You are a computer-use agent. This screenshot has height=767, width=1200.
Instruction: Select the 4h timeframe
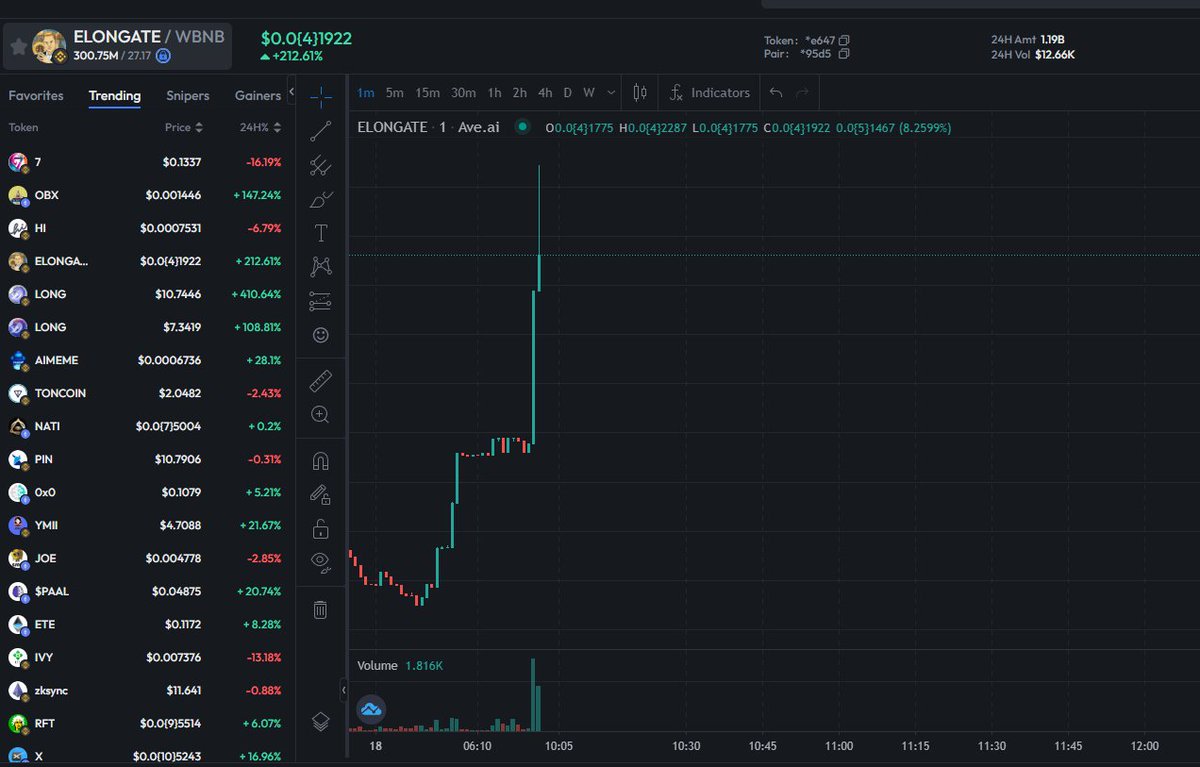coord(545,93)
